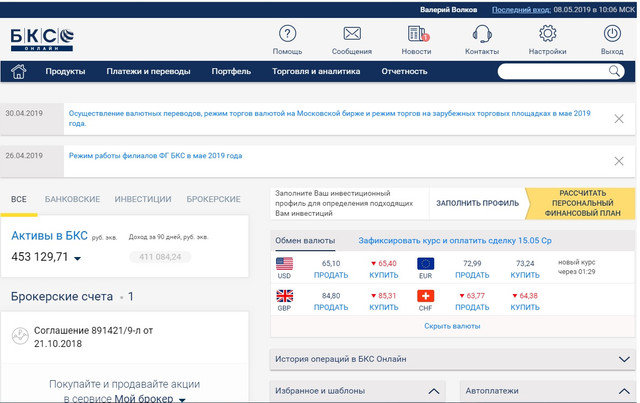Collapse the Автоплатежи panel
The width and height of the screenshot is (640, 403).
623,391
